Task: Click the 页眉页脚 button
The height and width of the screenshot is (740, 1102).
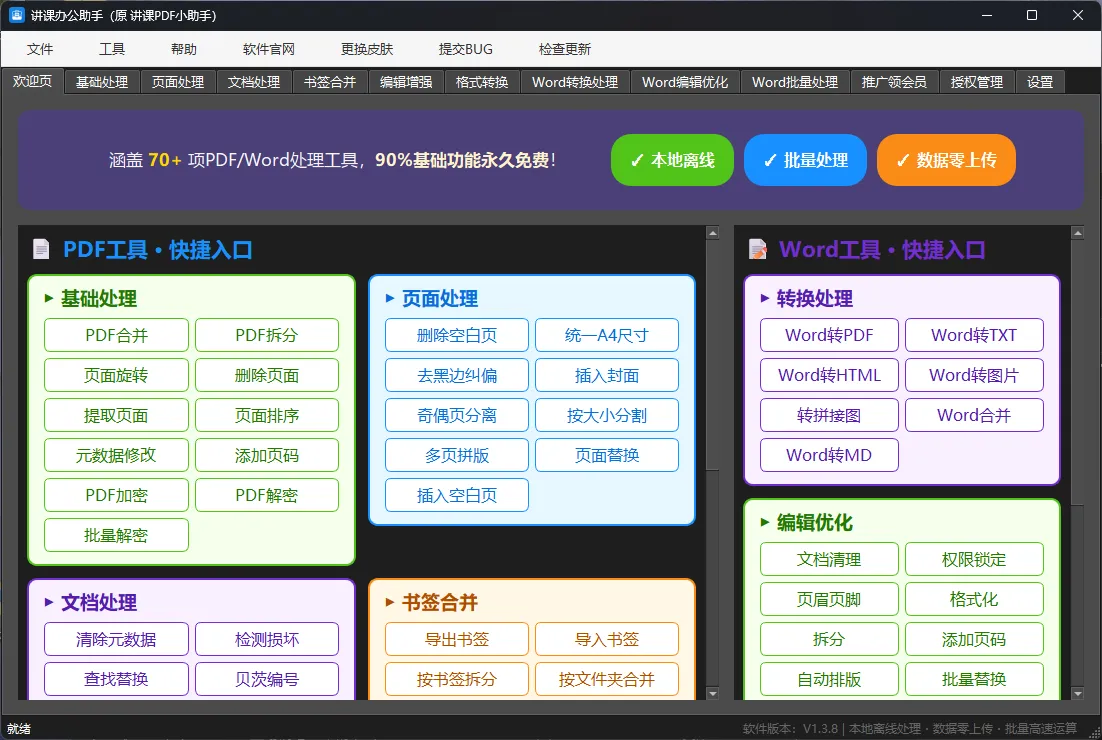Action: pos(829,599)
